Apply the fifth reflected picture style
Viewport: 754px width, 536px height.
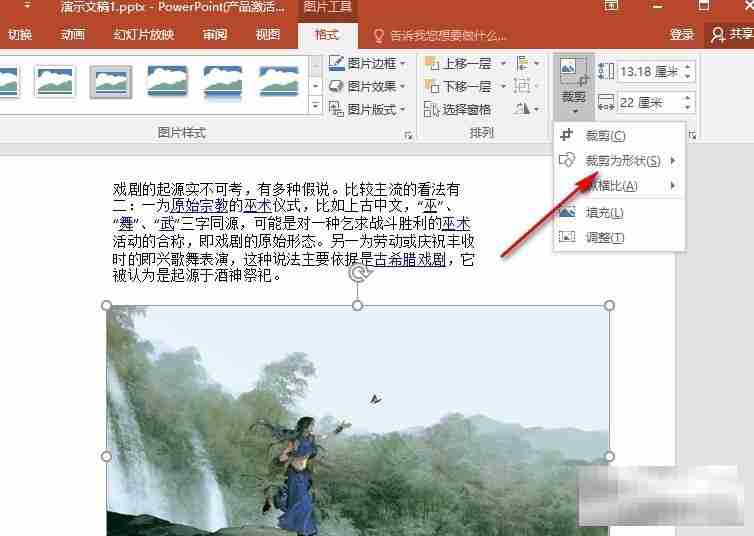coord(223,83)
